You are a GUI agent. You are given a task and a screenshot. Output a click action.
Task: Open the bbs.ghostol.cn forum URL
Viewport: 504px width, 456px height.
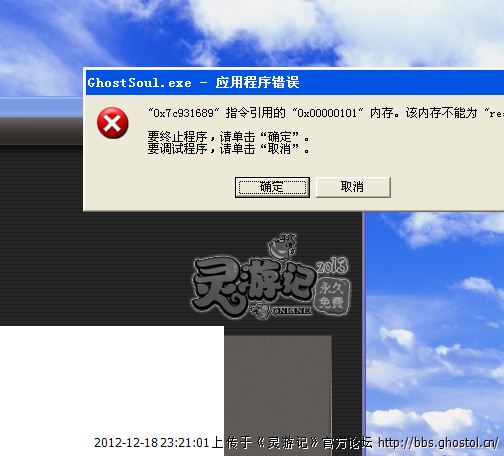coord(438,443)
